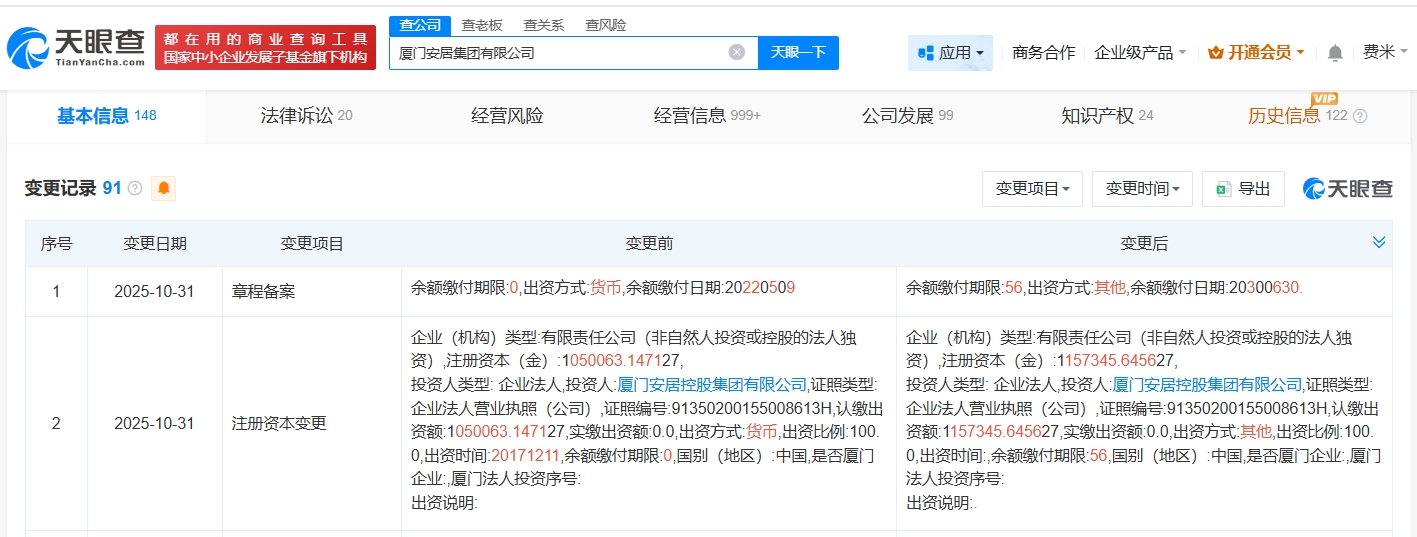This screenshot has width=1417, height=537.
Task: Open the 应用 dropdown menu
Action: [x=950, y=53]
